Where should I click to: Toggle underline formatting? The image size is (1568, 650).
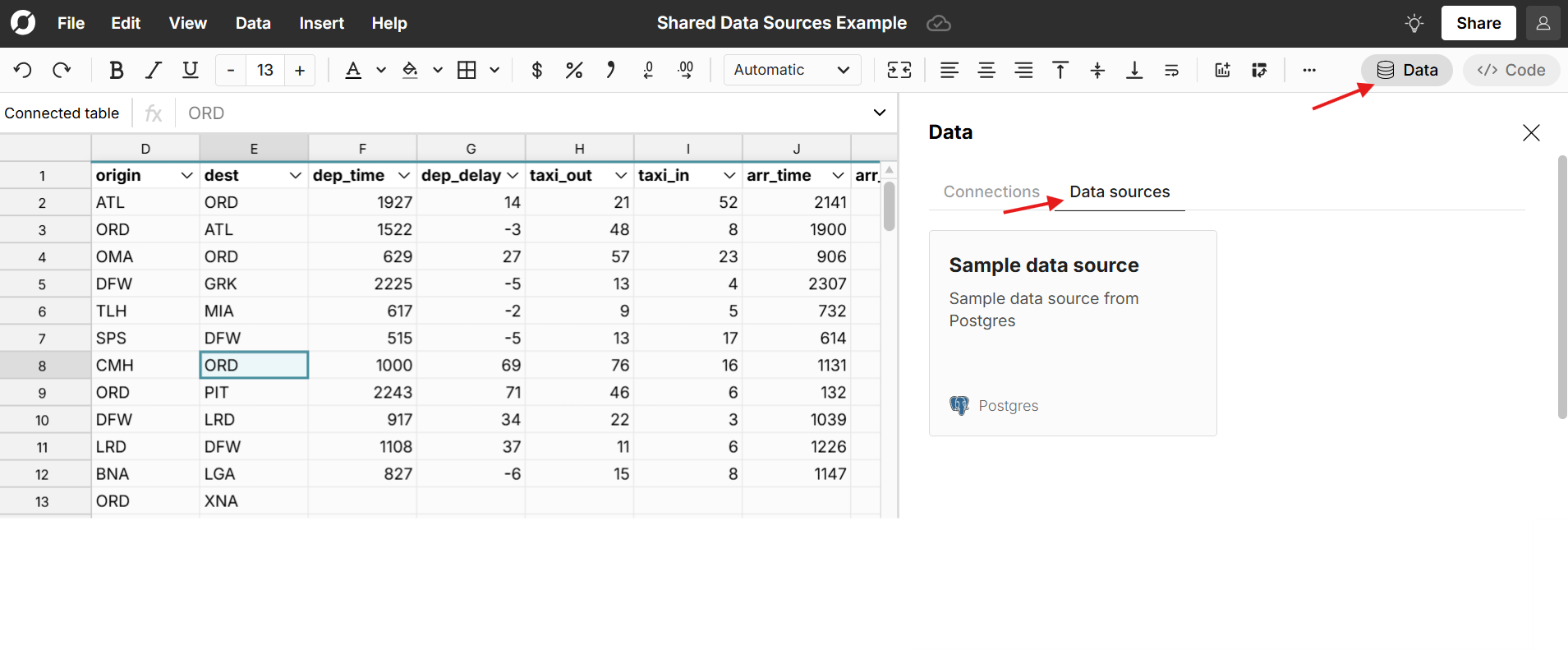click(190, 70)
